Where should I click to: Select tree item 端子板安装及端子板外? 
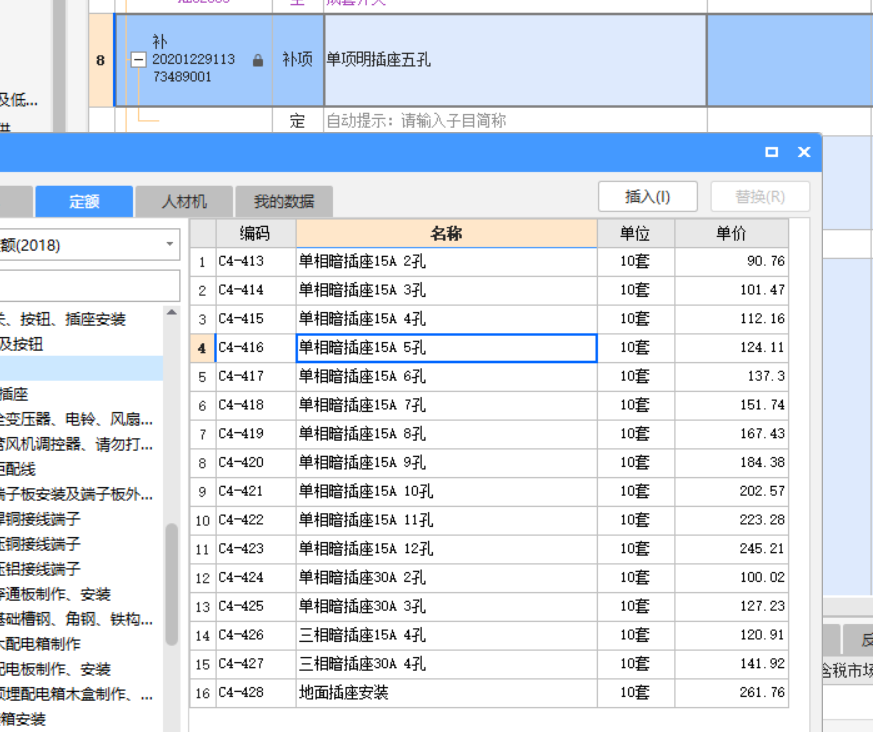pos(77,494)
